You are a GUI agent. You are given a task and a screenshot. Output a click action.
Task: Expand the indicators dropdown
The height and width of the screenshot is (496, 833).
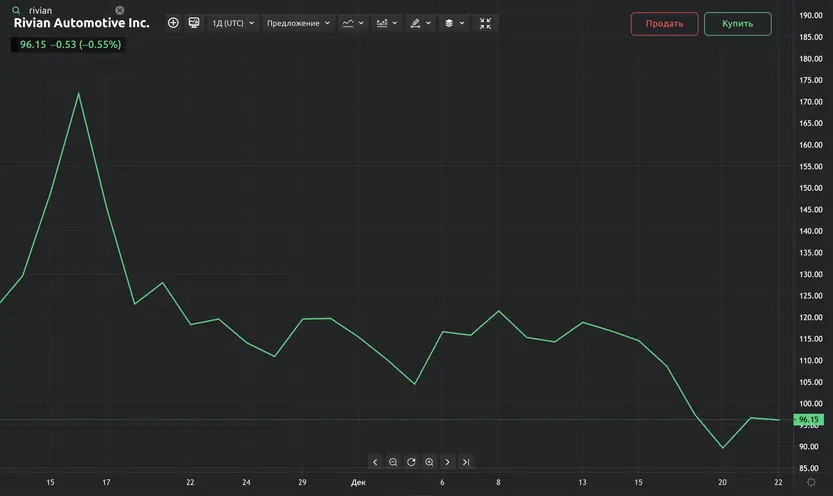(386, 23)
